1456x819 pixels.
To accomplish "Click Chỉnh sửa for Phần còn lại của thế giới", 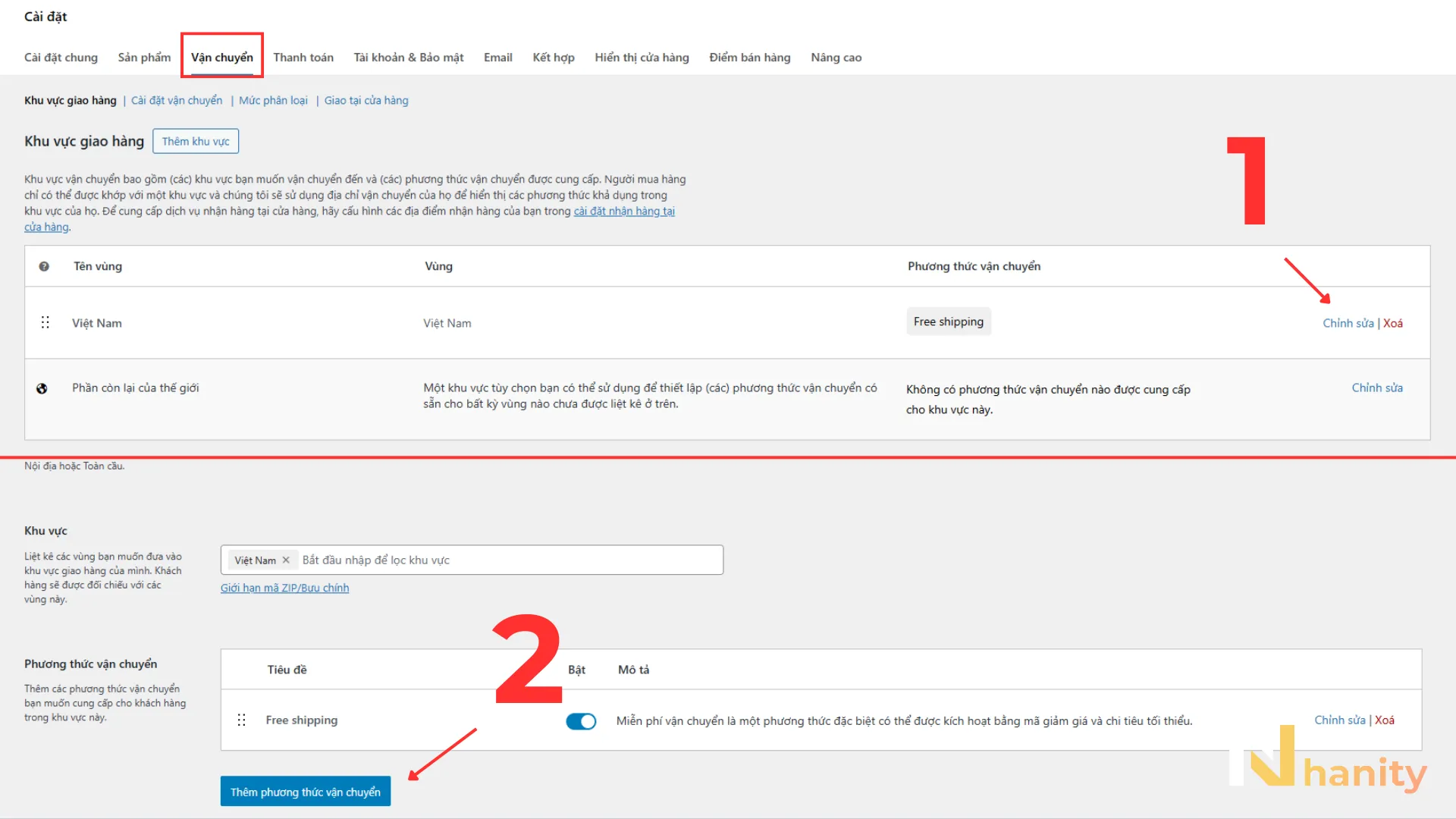I will [1377, 388].
